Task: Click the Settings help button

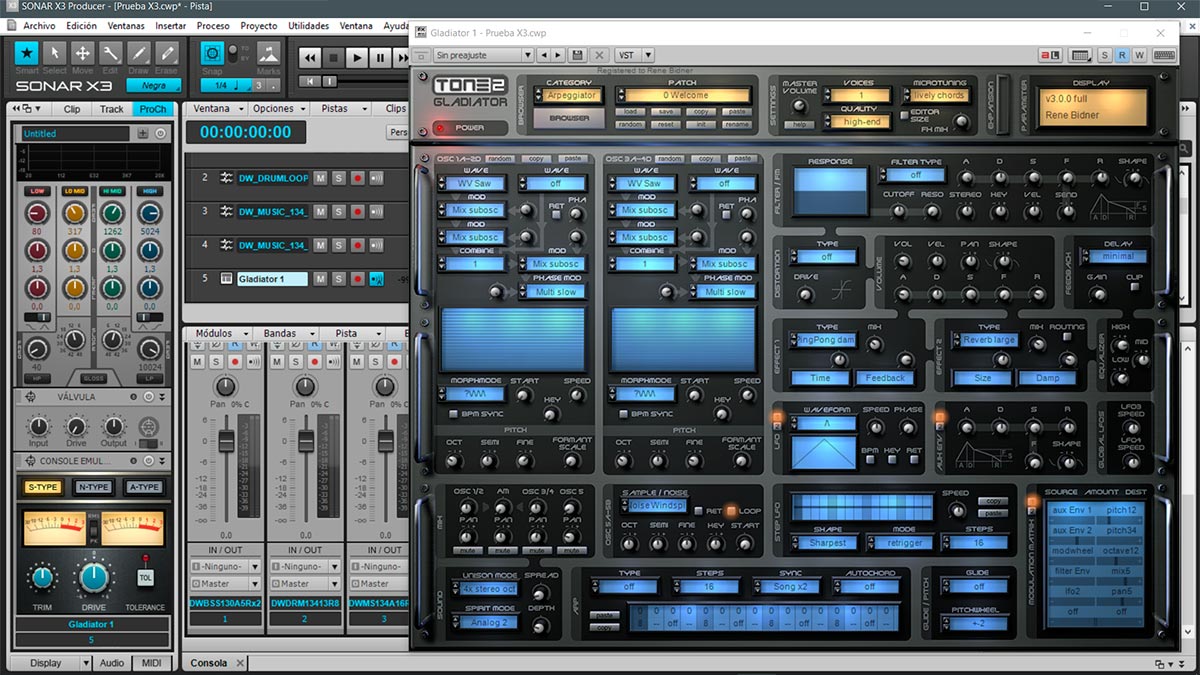Action: click(799, 125)
